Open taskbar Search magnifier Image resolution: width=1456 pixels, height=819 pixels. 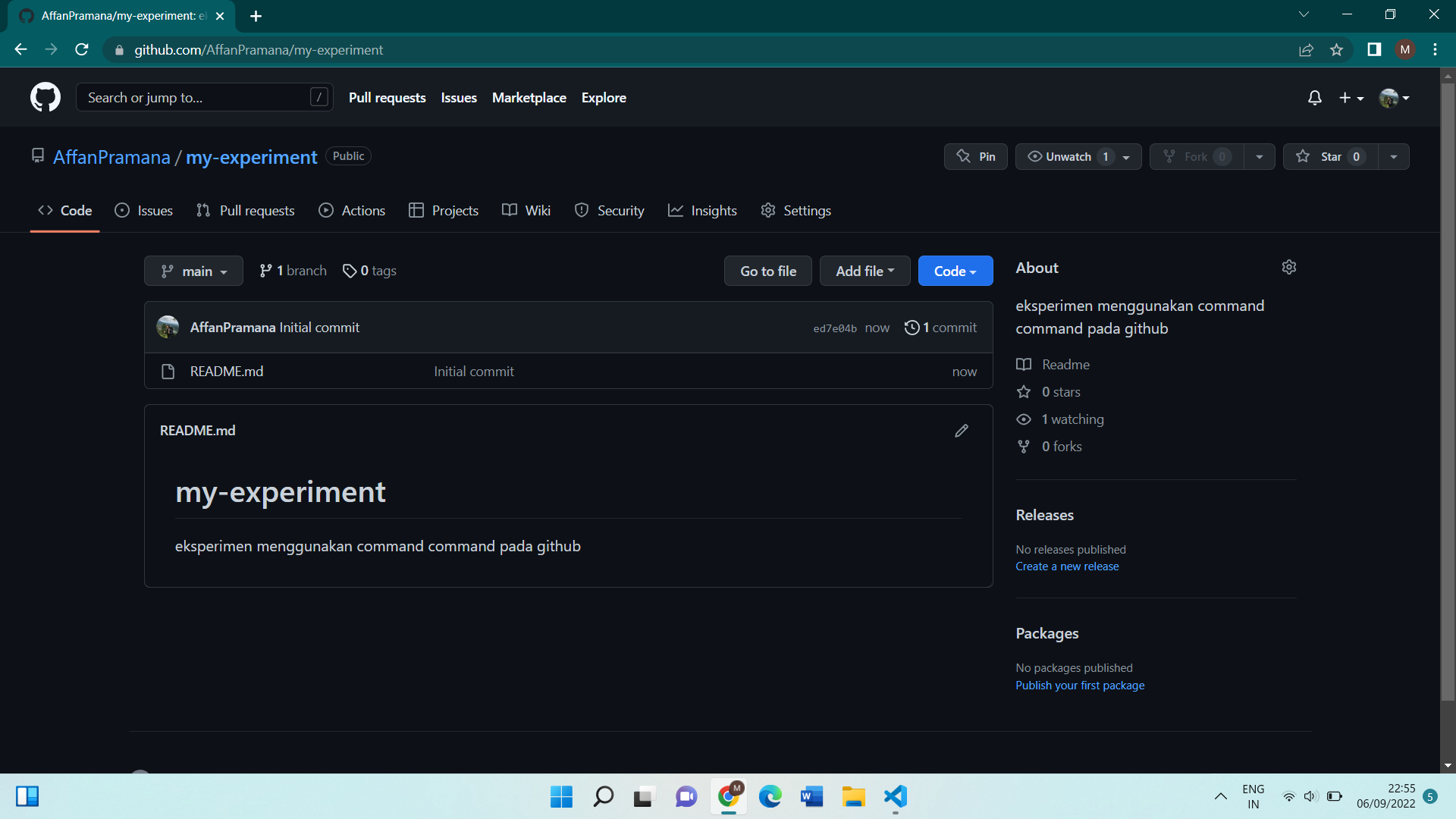click(x=604, y=796)
